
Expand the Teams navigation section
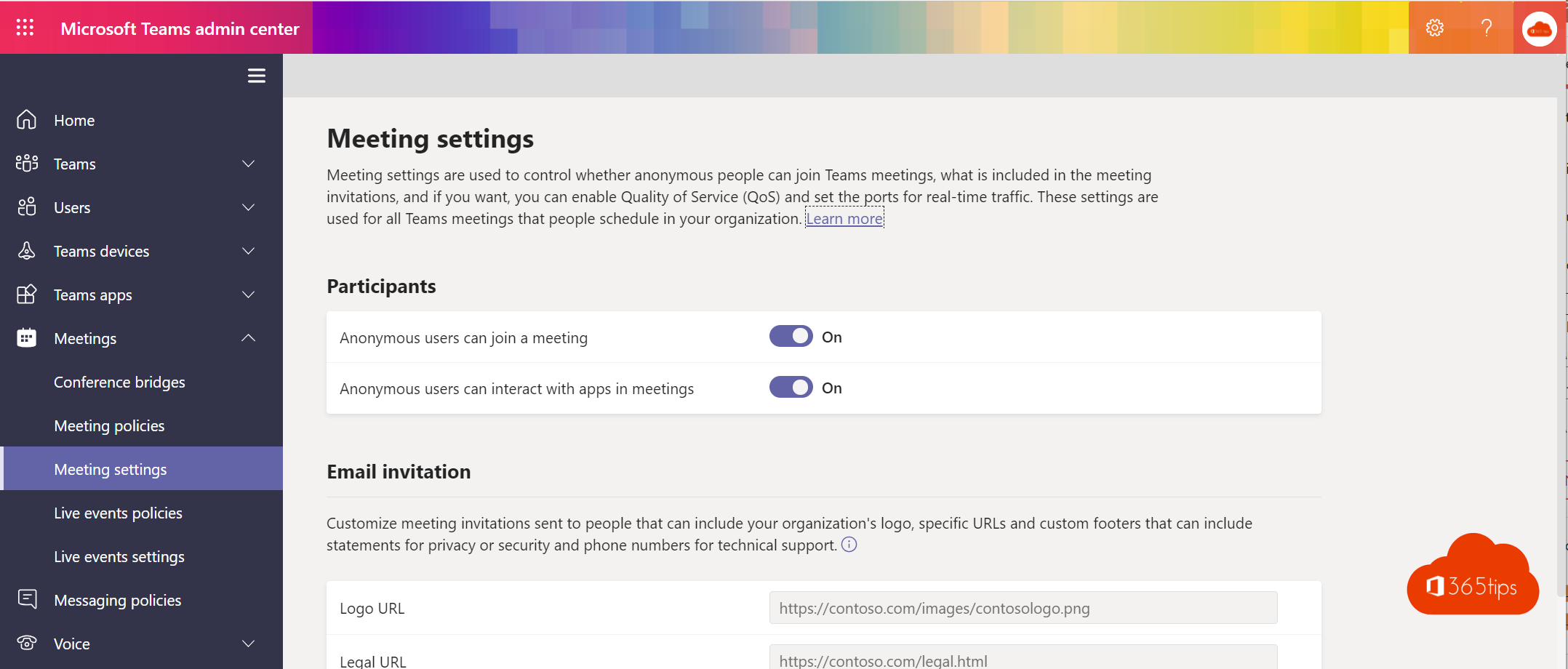pyautogui.click(x=248, y=164)
